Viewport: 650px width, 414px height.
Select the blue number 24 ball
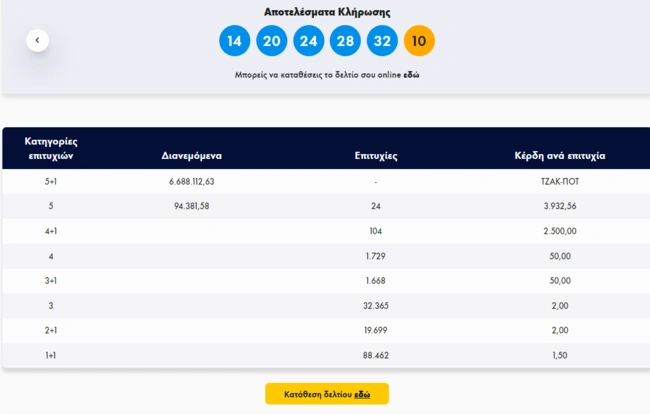[308, 41]
